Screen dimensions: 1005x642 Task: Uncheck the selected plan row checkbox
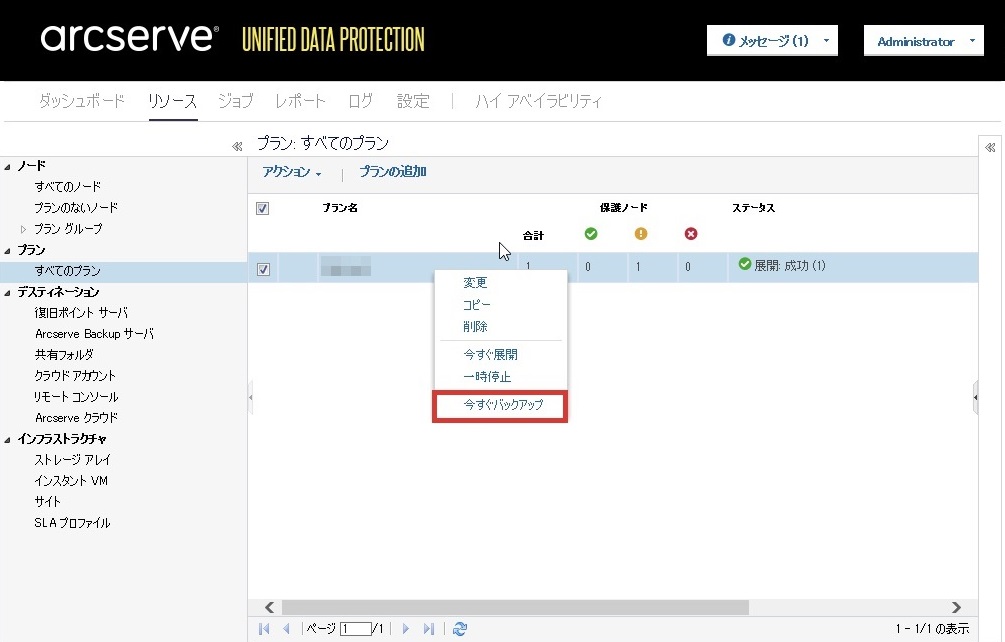click(x=263, y=269)
